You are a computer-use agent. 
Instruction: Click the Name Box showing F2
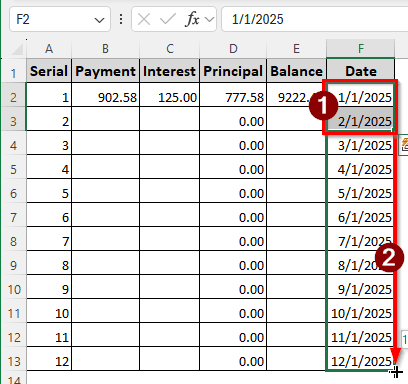click(x=60, y=19)
